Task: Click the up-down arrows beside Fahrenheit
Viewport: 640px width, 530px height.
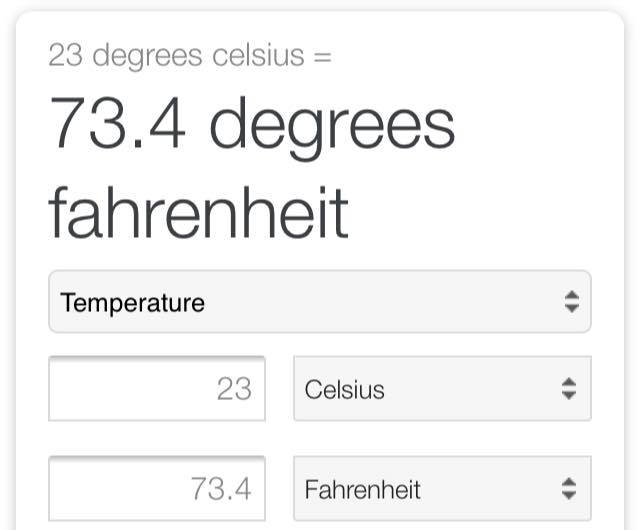Action: (568, 489)
